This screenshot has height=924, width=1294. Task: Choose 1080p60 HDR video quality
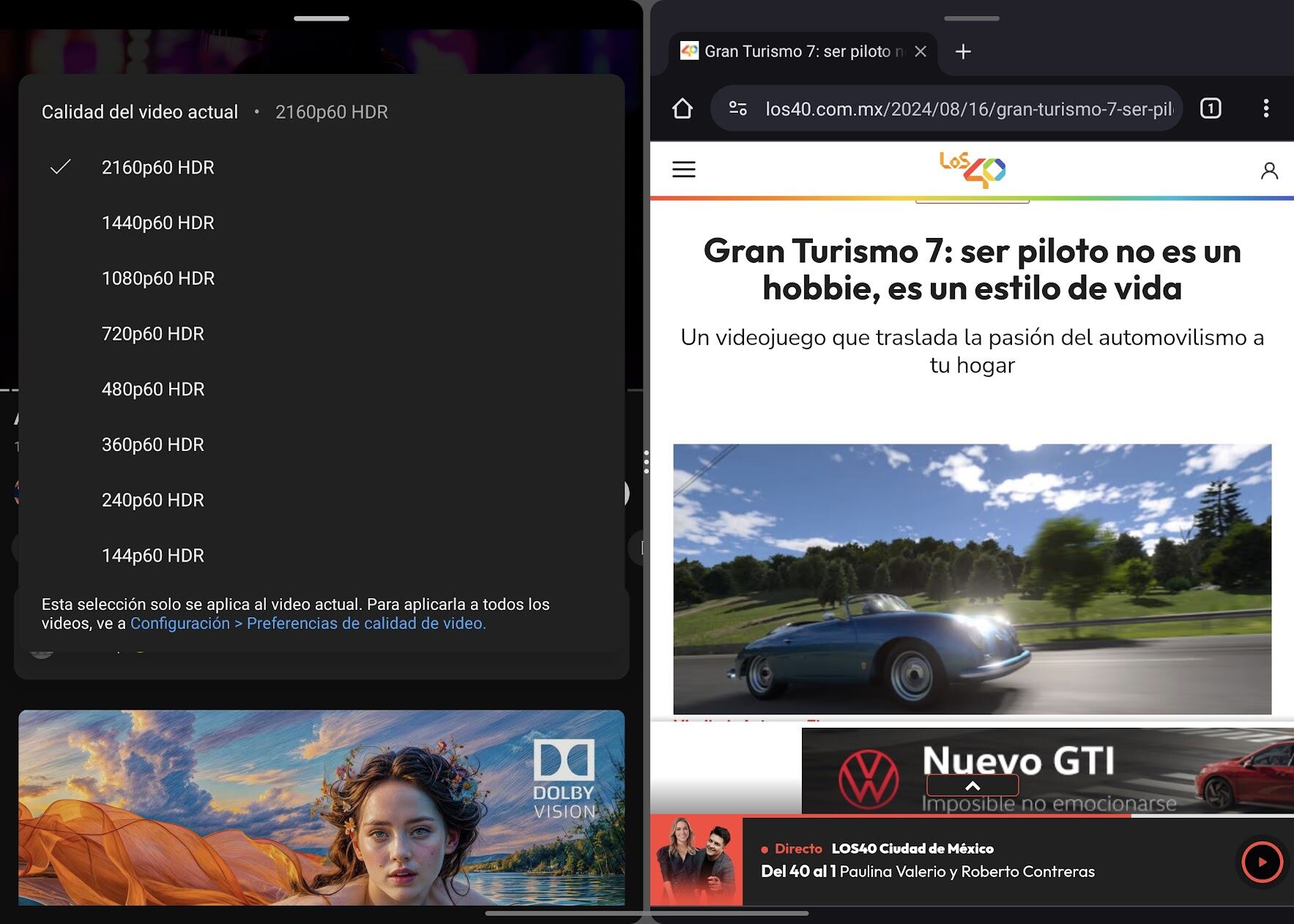coord(157,279)
